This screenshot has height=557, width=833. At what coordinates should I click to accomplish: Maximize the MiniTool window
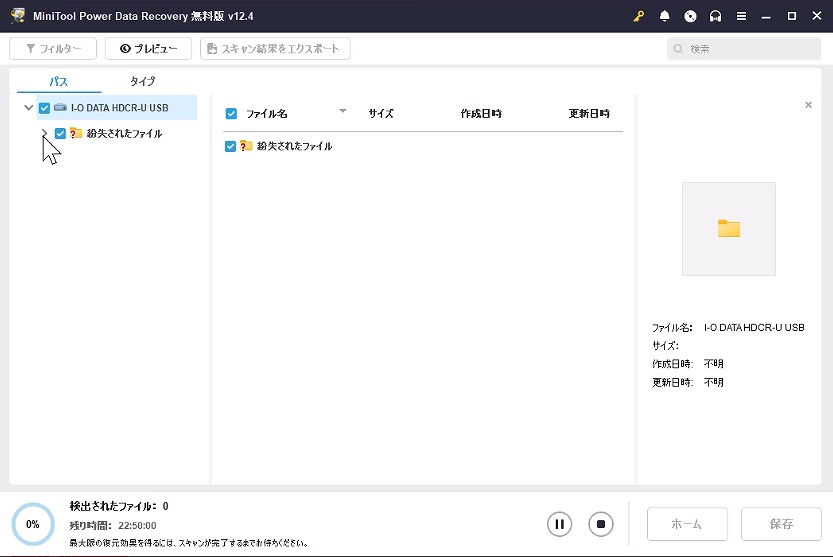tap(792, 16)
